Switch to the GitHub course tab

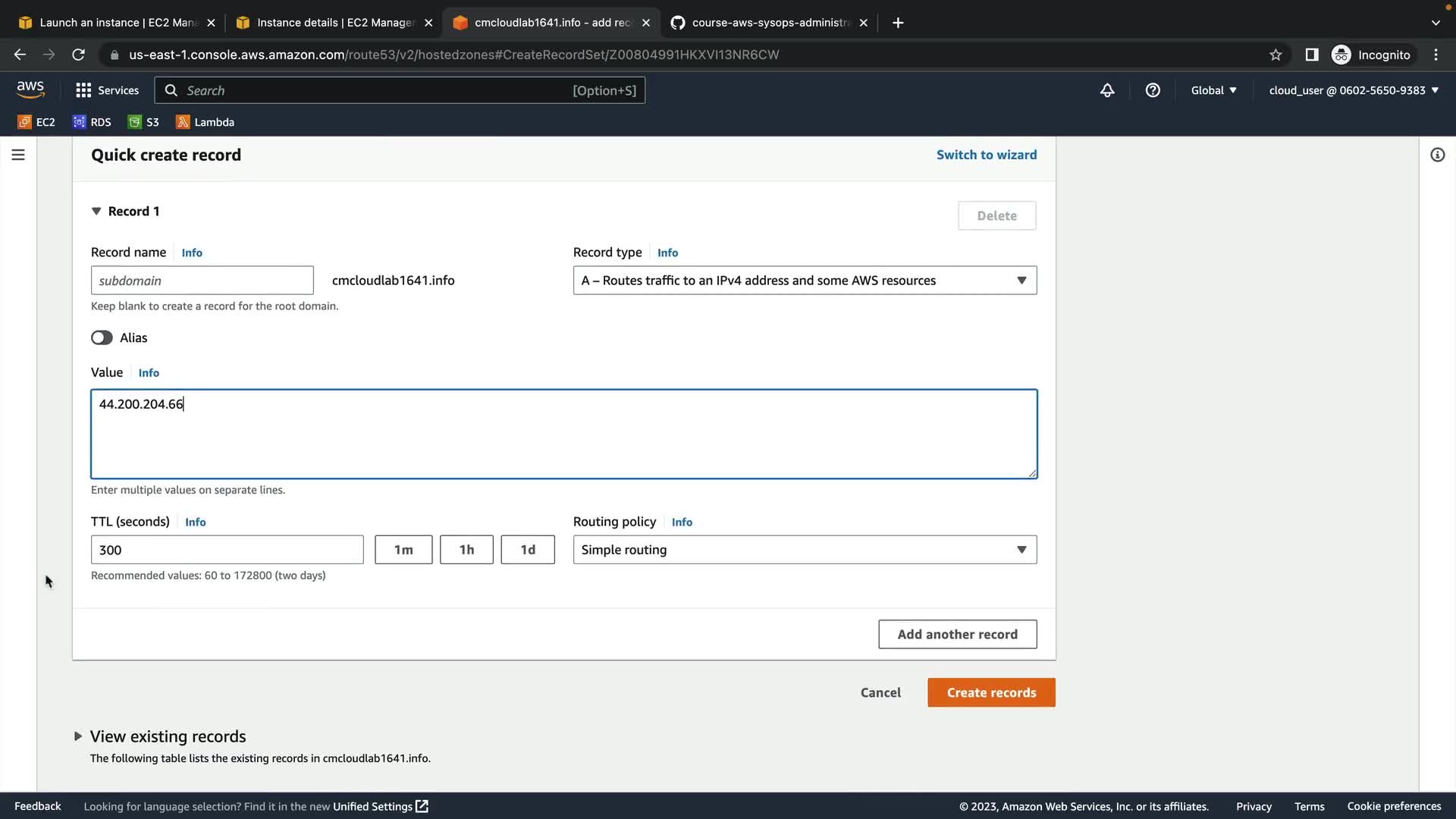(x=770, y=23)
